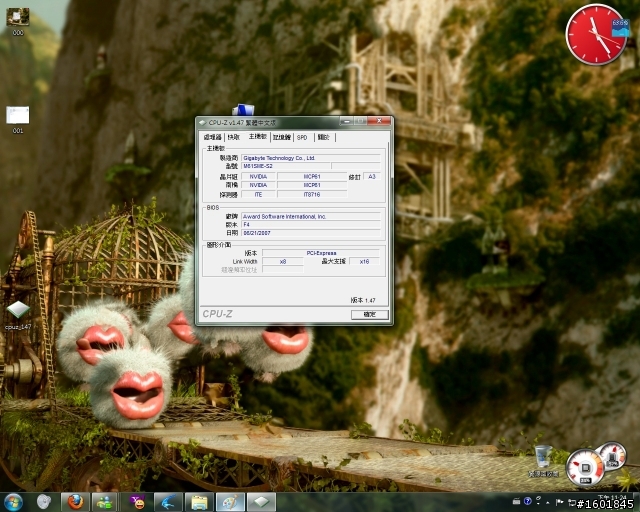The image size is (640, 512).
Task: Click southbridge NVIDIA field
Action: click(x=258, y=185)
